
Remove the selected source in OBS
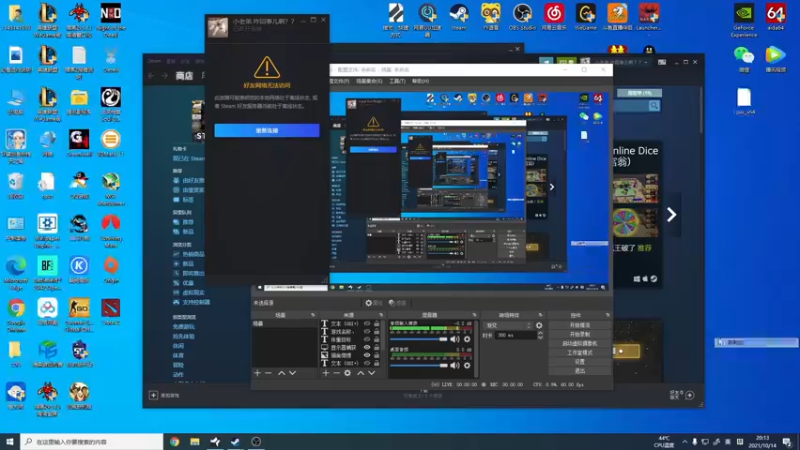(x=336, y=373)
